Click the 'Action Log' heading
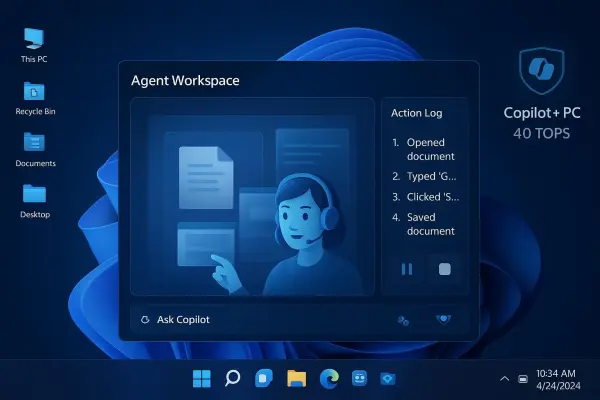 pyautogui.click(x=416, y=113)
